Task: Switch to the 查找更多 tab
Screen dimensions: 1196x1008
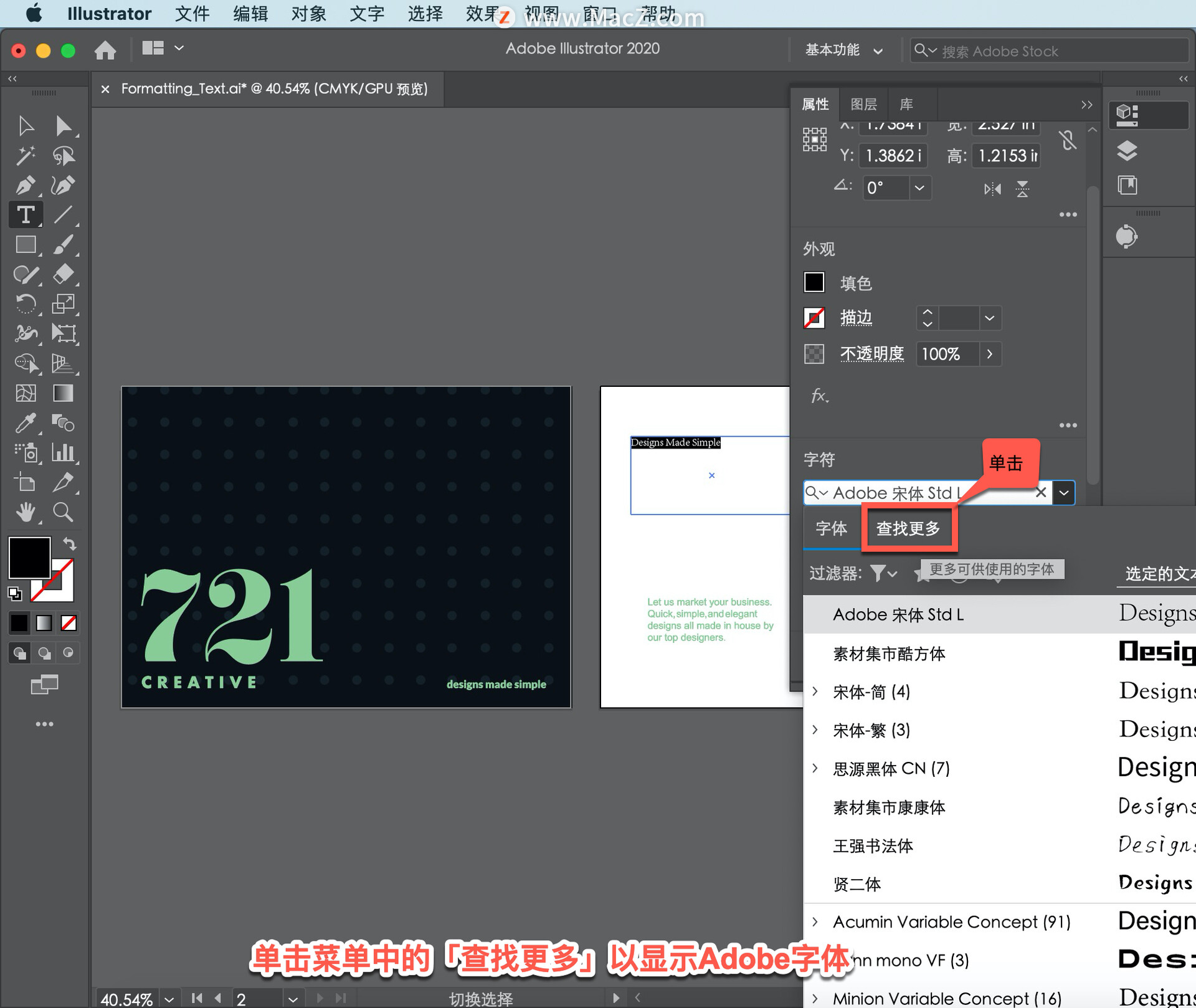Action: 908,528
